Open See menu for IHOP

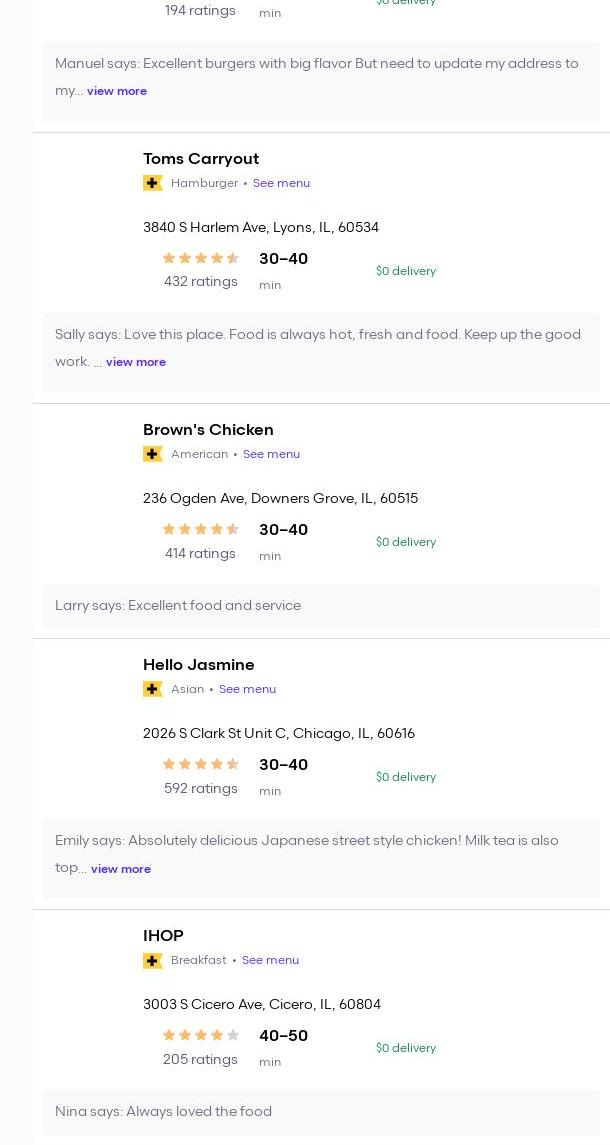pos(270,960)
